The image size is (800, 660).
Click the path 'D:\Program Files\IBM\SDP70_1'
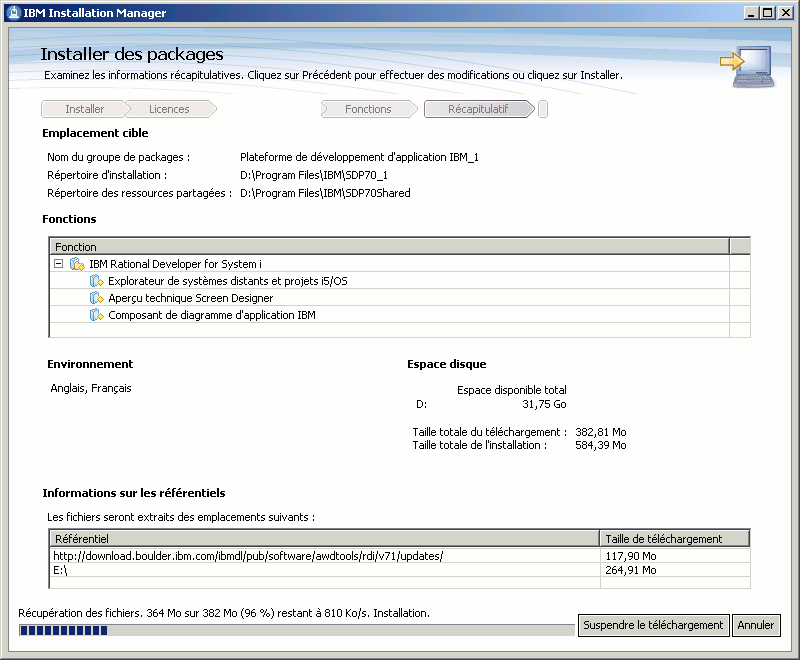314,175
